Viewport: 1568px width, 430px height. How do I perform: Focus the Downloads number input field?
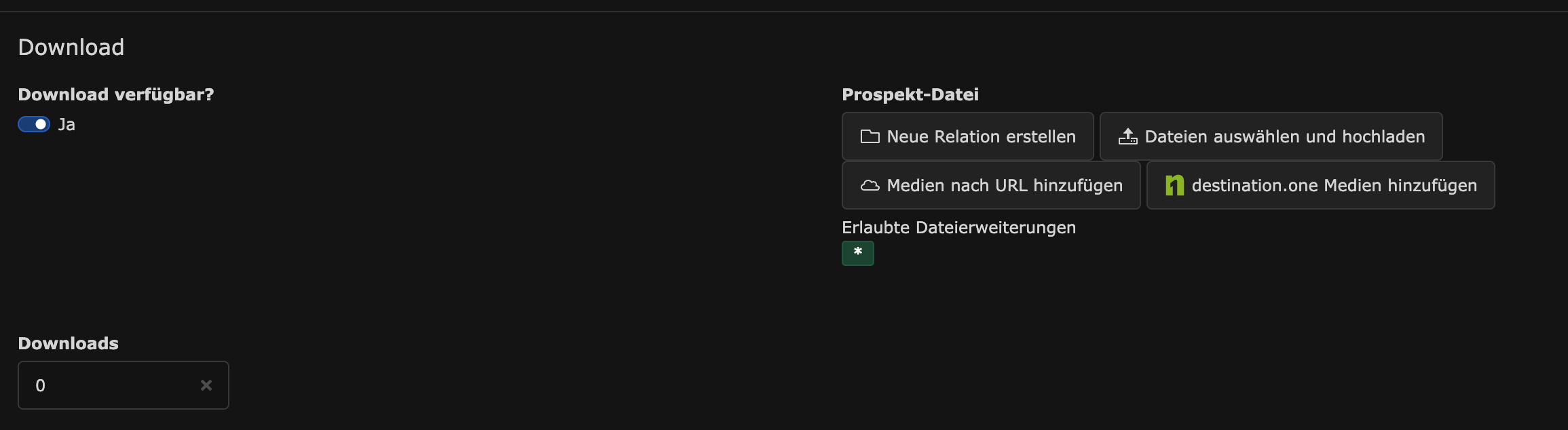click(x=124, y=385)
